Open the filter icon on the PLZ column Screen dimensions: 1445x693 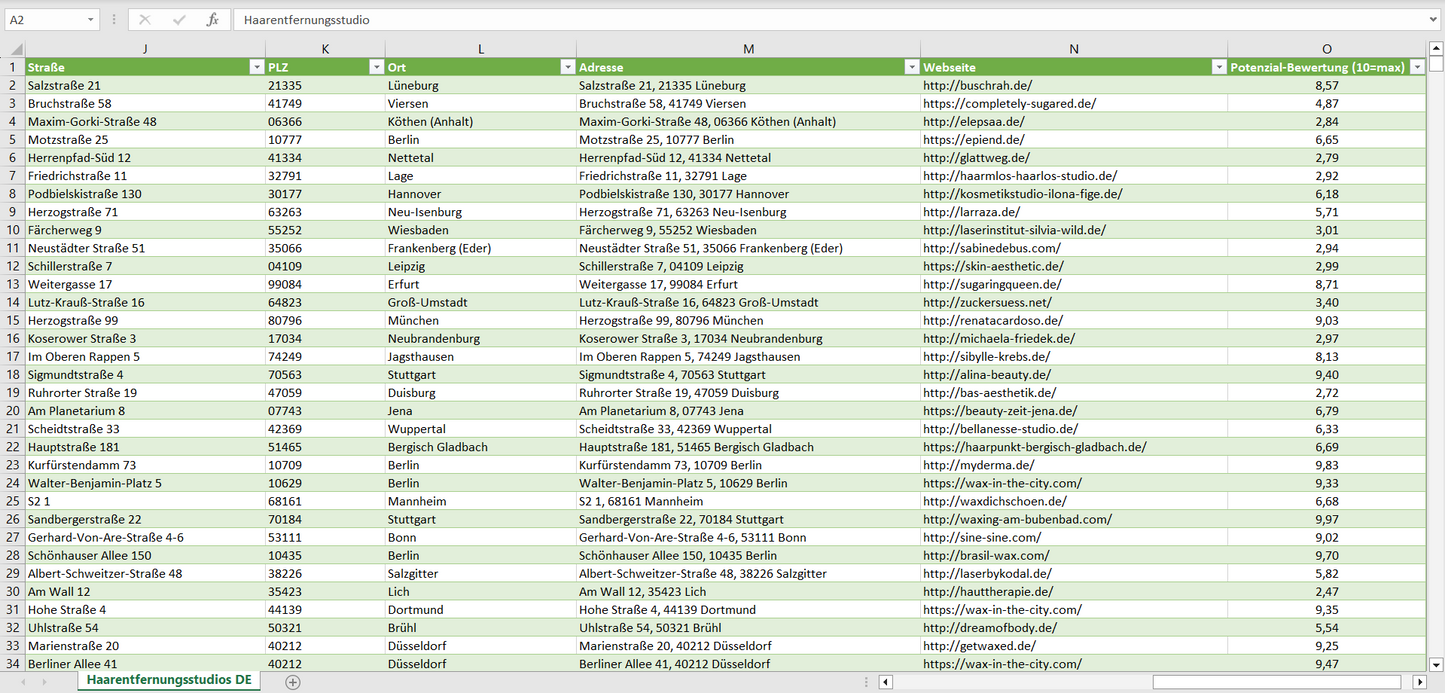(x=377, y=66)
